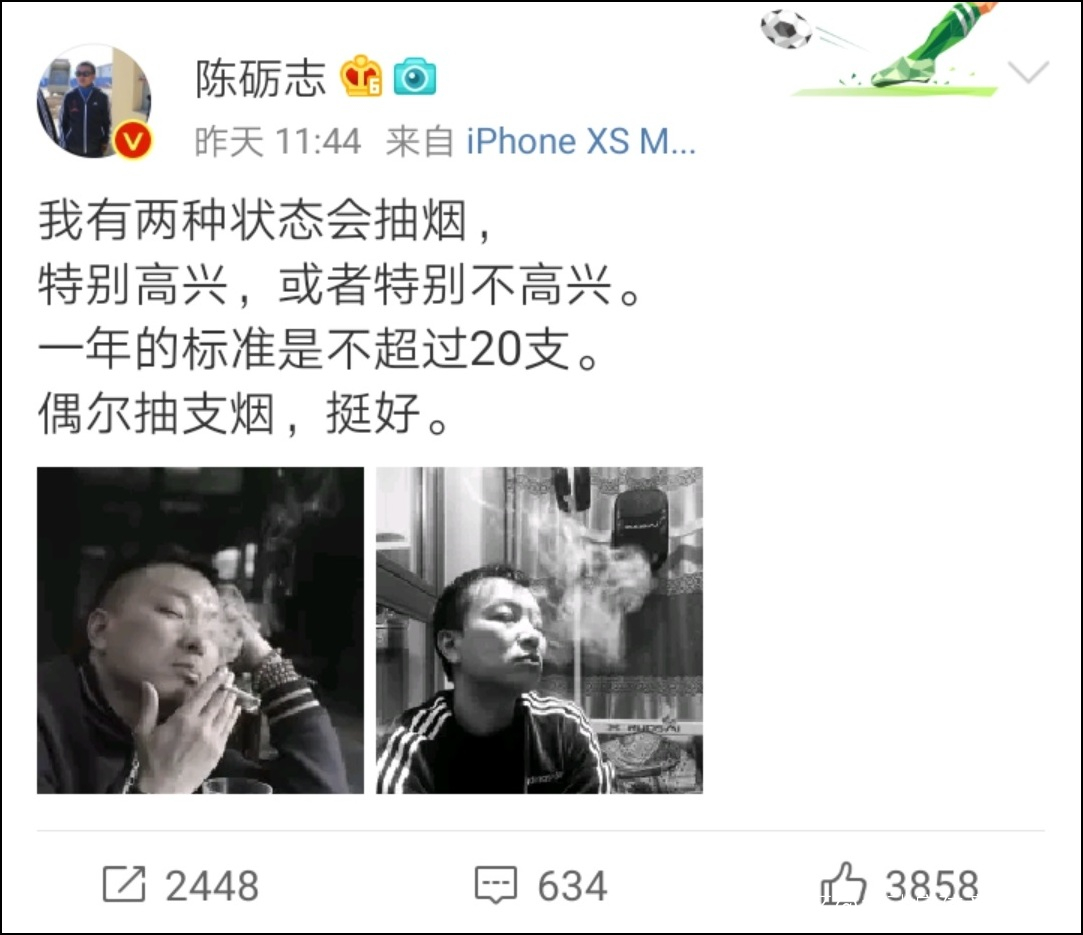
Task: Open the left smoking photo thumbnail
Action: 200,630
